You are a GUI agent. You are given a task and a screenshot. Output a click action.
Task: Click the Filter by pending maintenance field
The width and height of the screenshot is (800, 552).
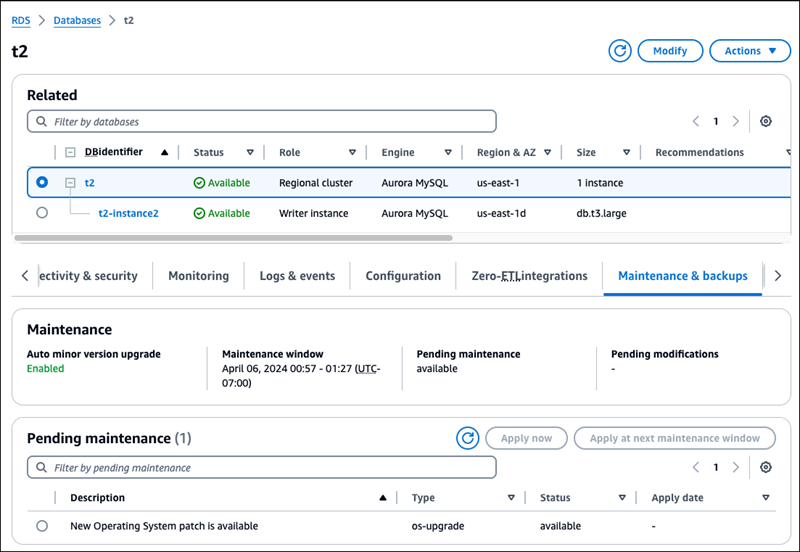coord(262,467)
